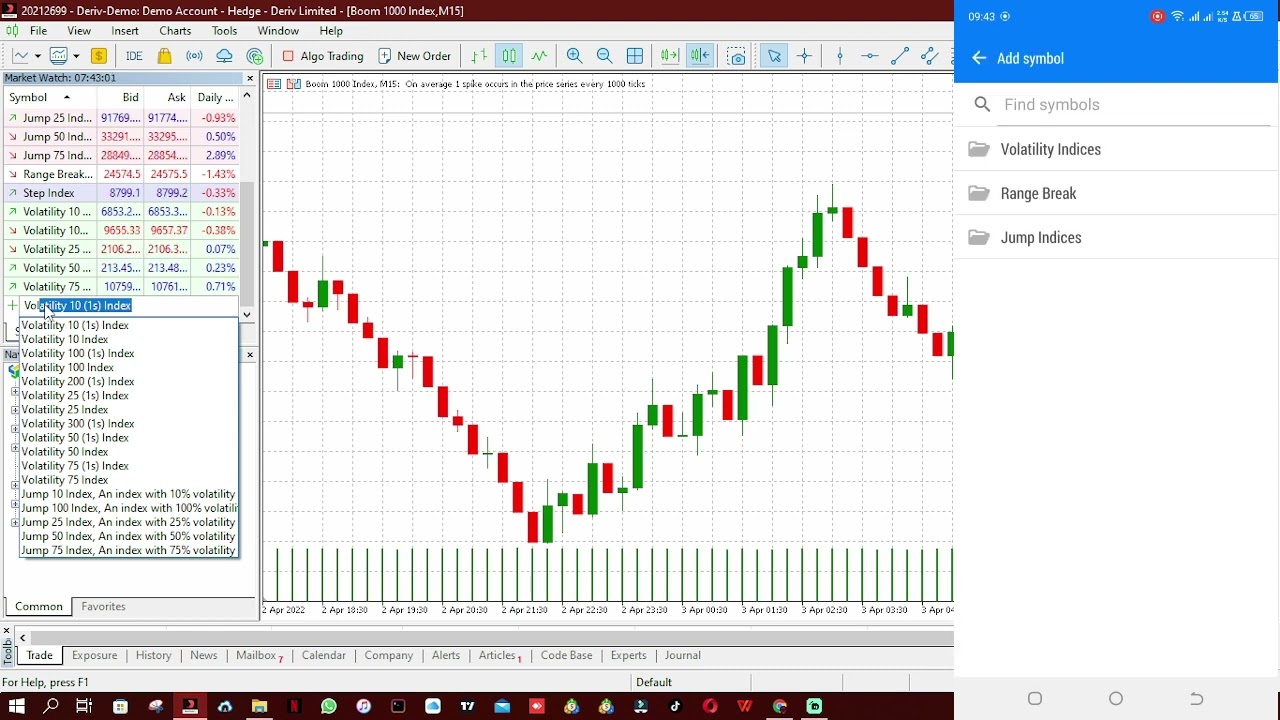Select the arrow Cursor tool
This screenshot has width=1280, height=720.
tap(773, 56)
